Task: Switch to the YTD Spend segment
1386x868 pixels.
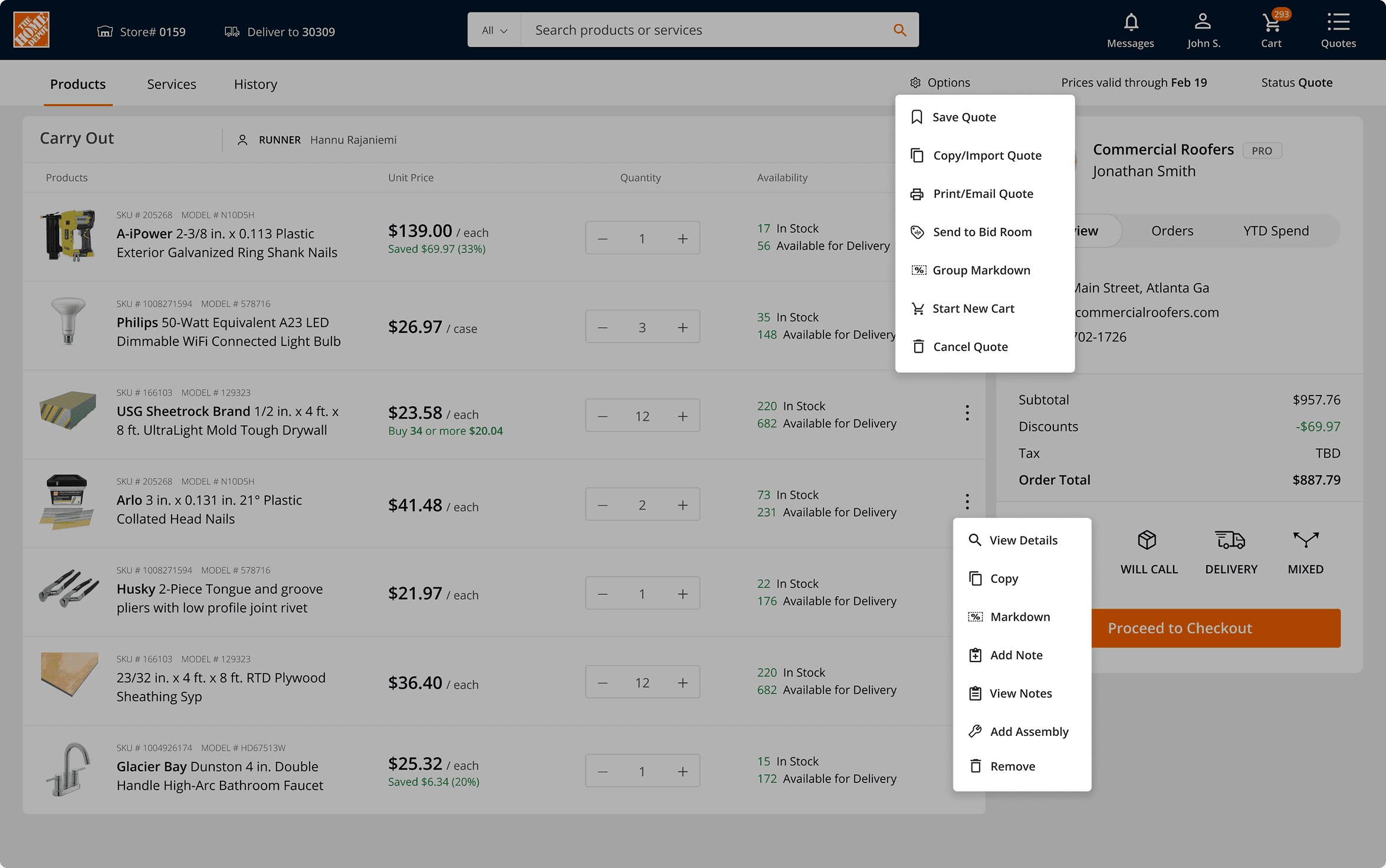Action: pyautogui.click(x=1276, y=231)
